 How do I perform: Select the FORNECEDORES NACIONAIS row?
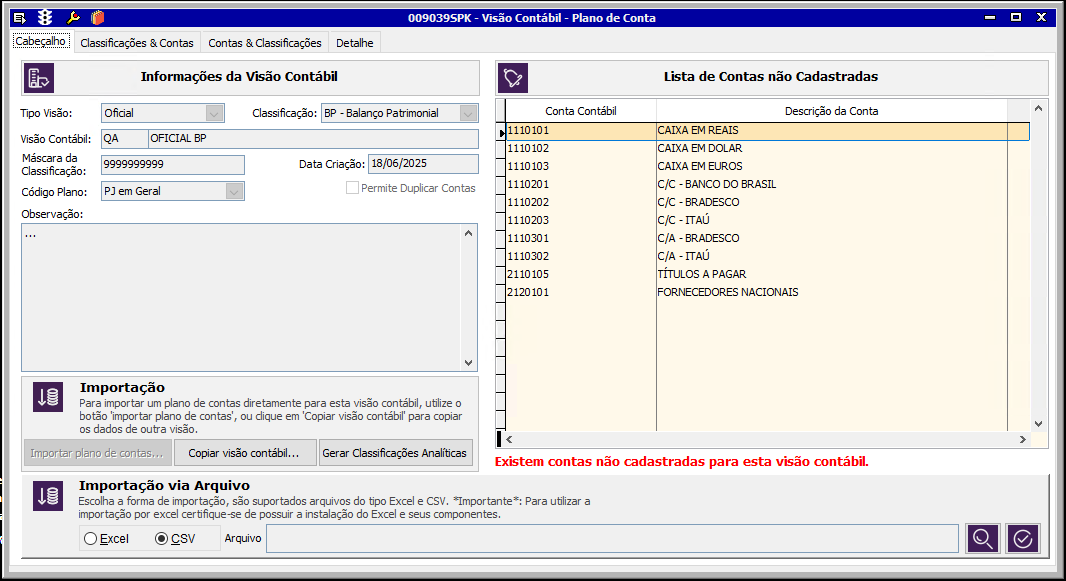(768, 292)
